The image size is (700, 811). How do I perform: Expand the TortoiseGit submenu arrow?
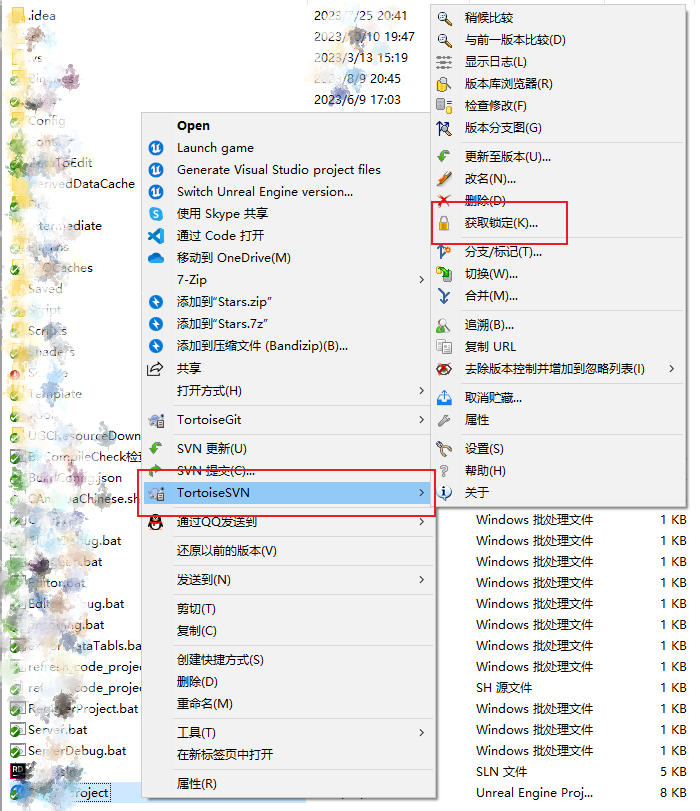click(421, 420)
